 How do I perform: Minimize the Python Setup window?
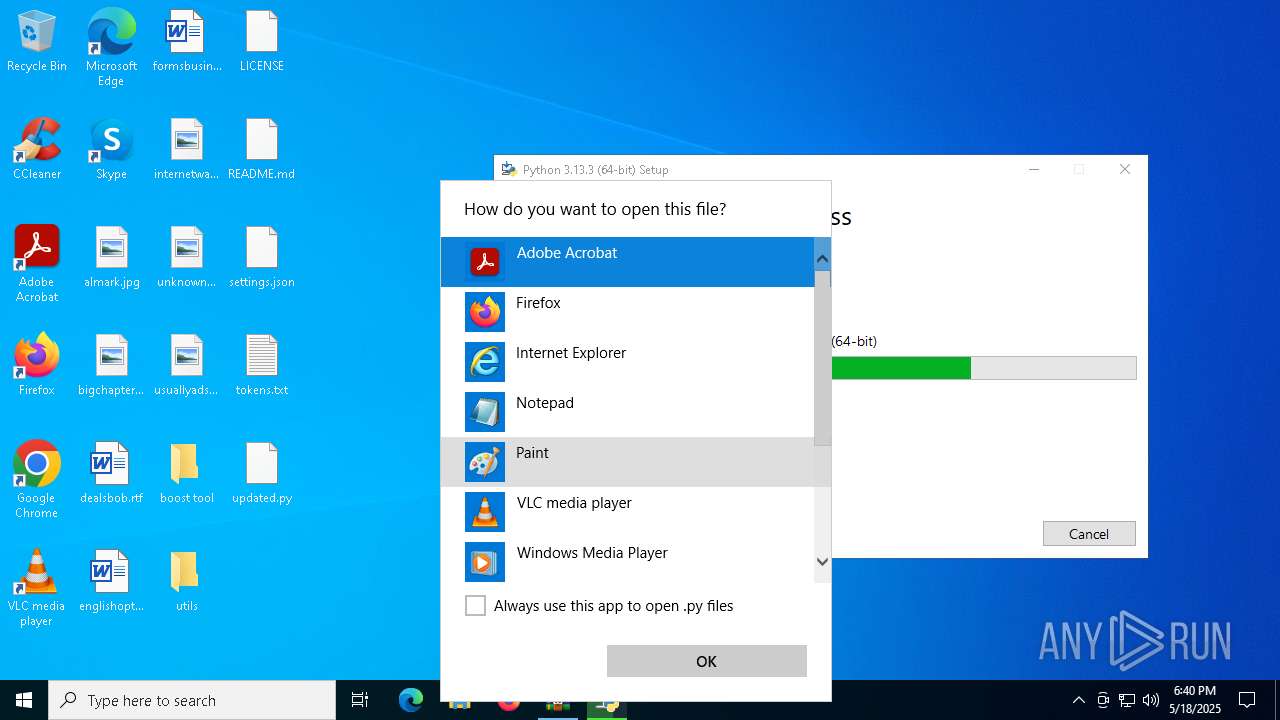pos(1035,169)
